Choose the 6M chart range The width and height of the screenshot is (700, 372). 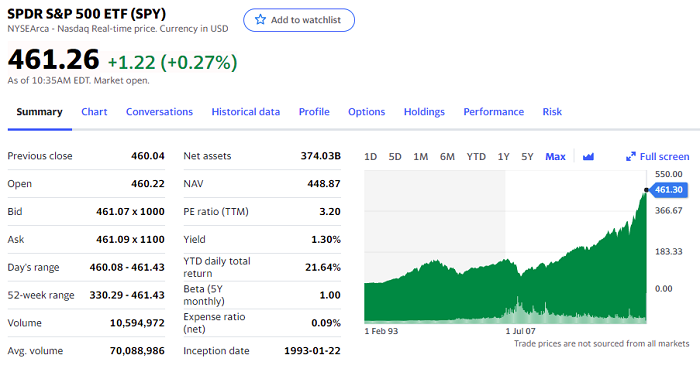(x=447, y=157)
